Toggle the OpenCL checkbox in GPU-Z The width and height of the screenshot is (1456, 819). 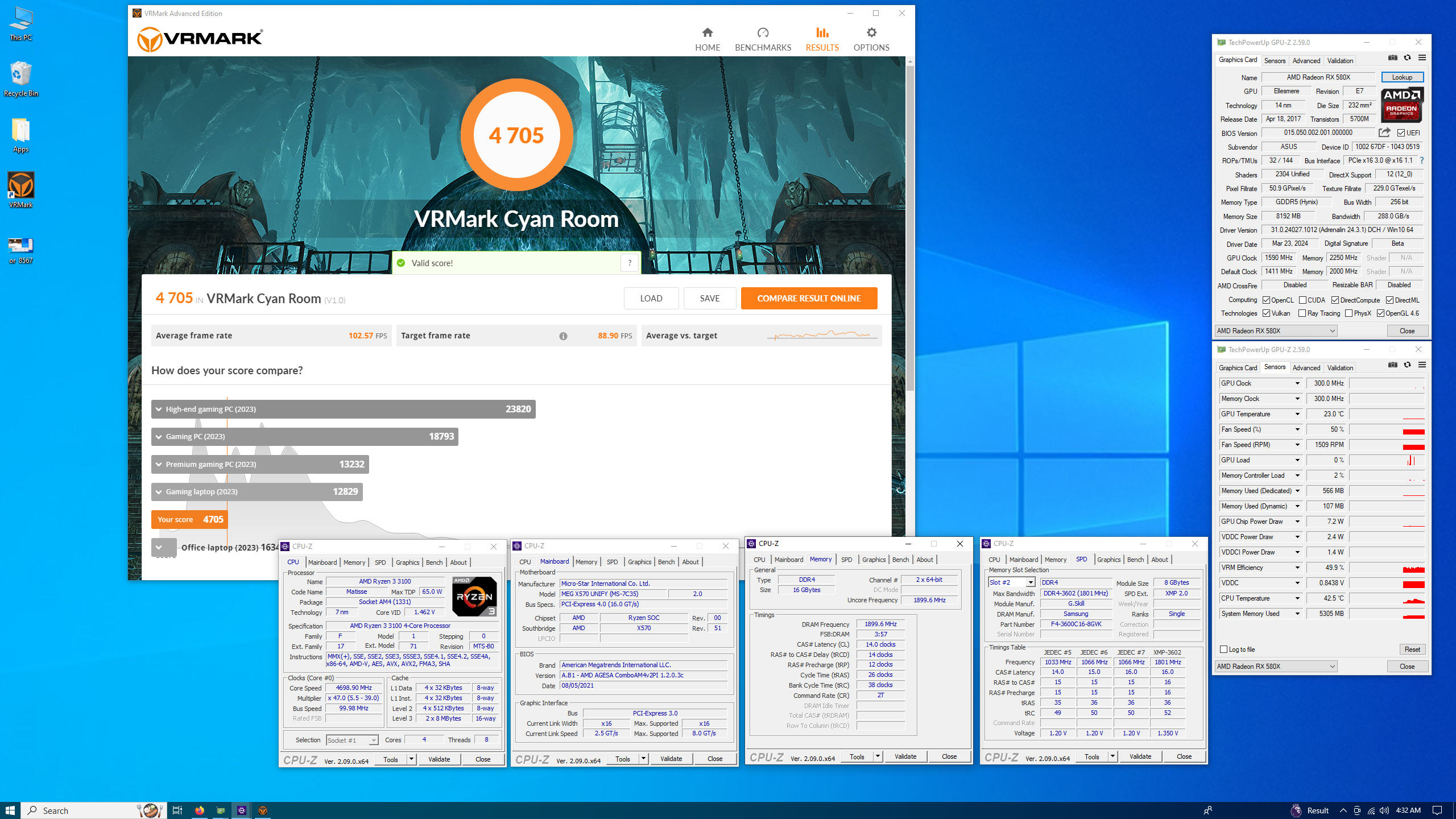pyautogui.click(x=1266, y=300)
